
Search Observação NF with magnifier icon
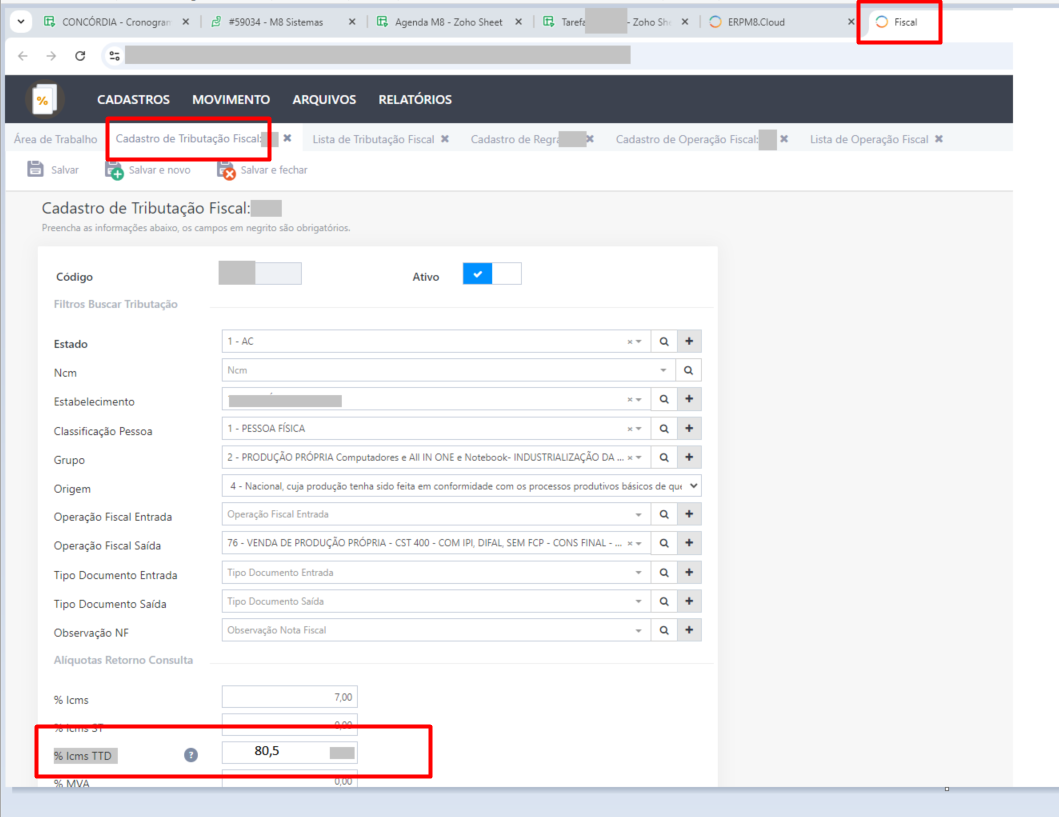[664, 630]
